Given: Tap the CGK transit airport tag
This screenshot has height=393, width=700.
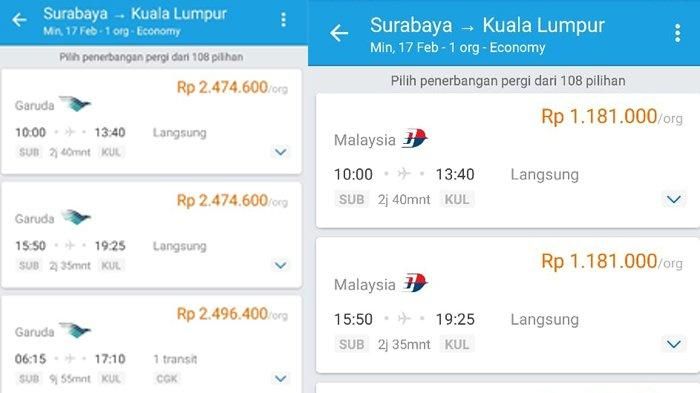Looking at the screenshot, I should [x=167, y=379].
